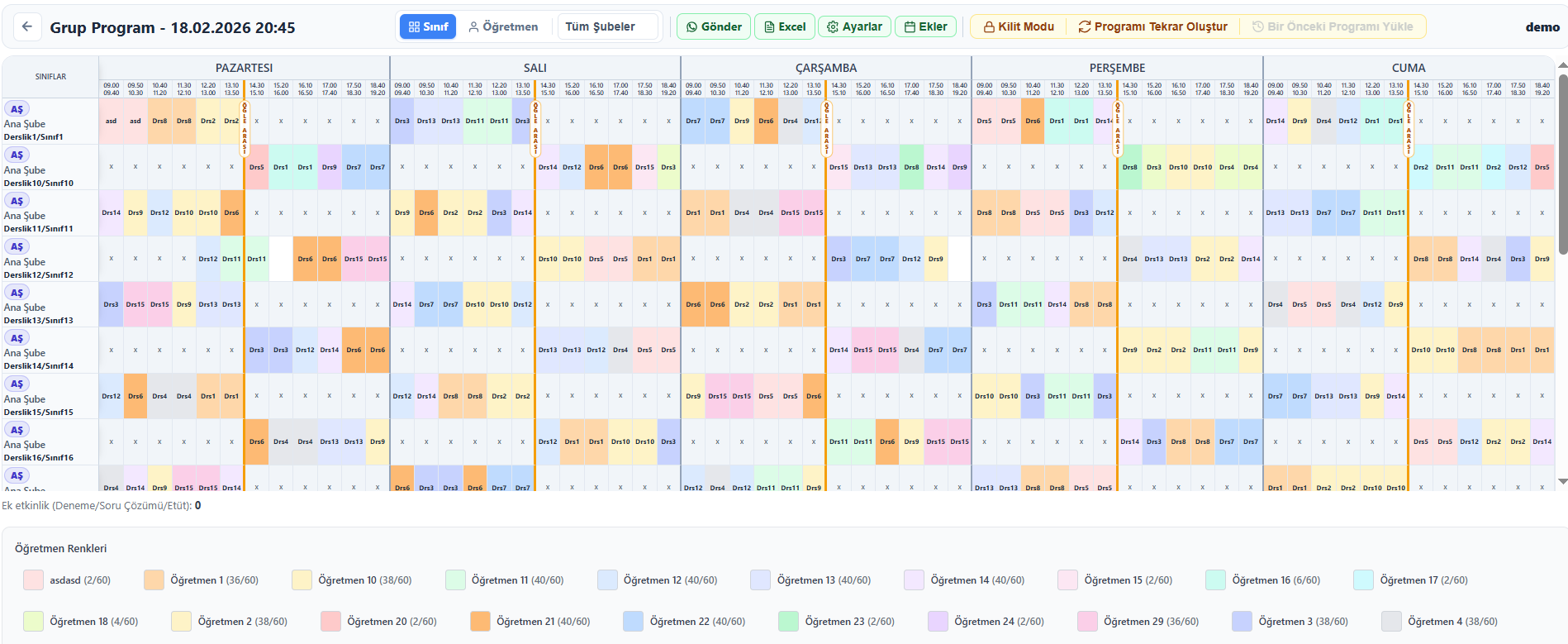Click the AŞ badge for Derslik13/Sınıf13
Image resolution: width=1568 pixels, height=644 pixels.
click(x=17, y=293)
